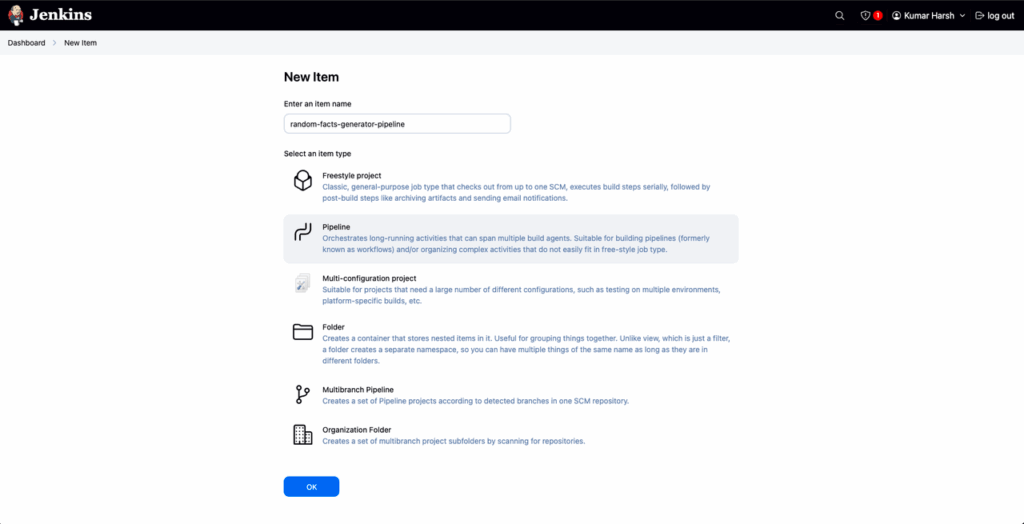Select the Freestyle project box icon
The image size is (1024, 524).
(302, 180)
